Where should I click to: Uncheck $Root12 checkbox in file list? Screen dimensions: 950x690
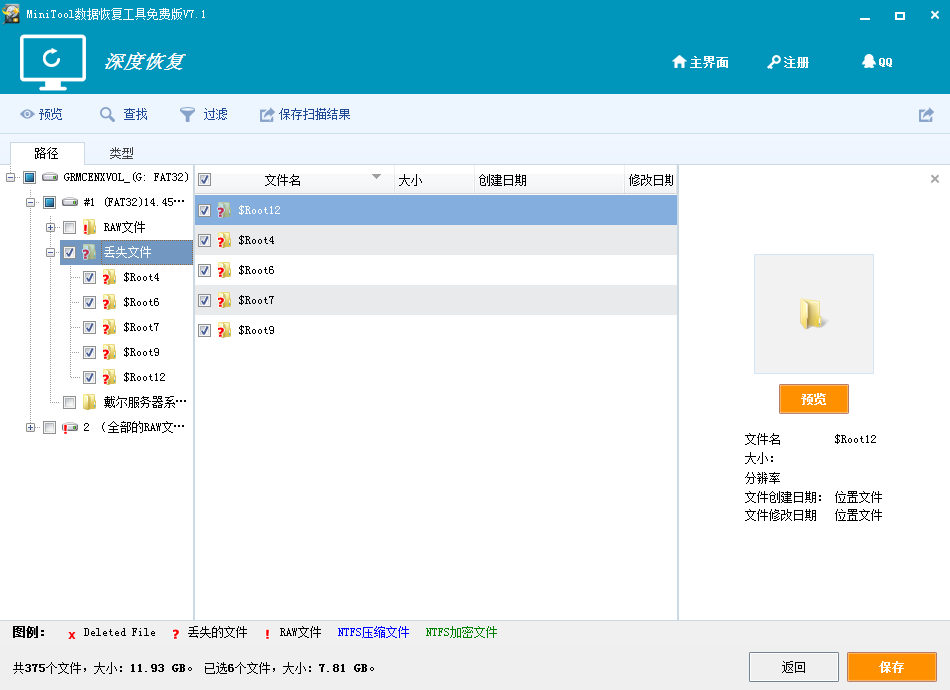tap(205, 210)
